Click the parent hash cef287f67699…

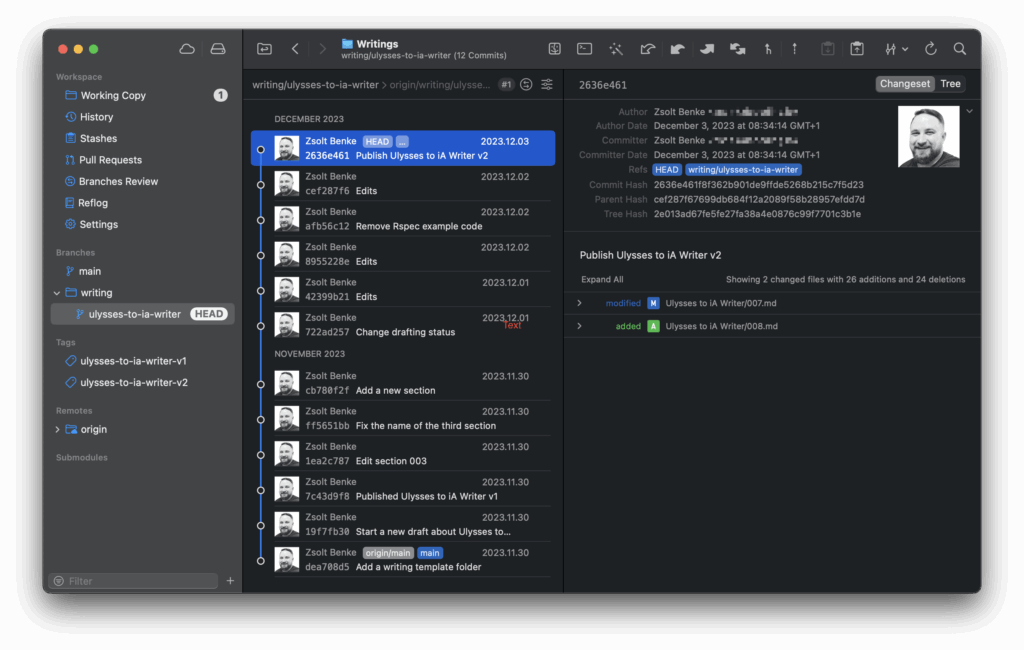pyautogui.click(x=759, y=199)
